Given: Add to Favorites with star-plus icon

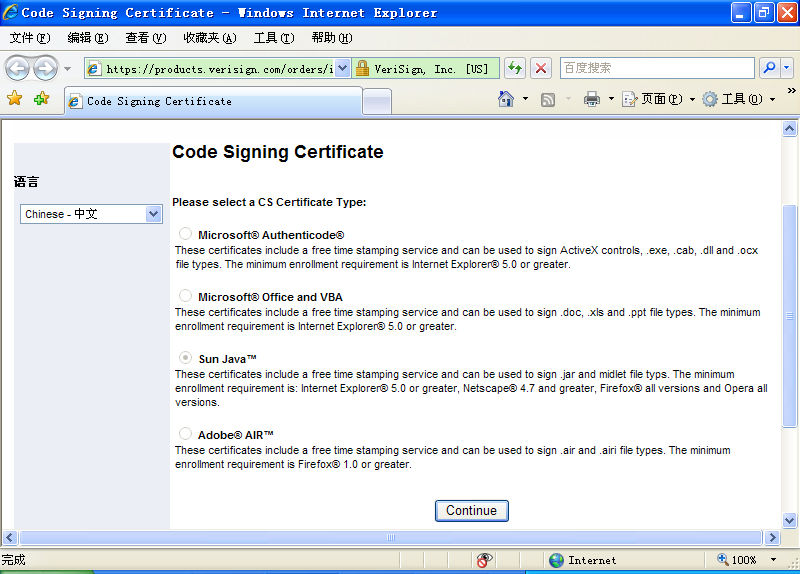Looking at the screenshot, I should click(x=42, y=98).
